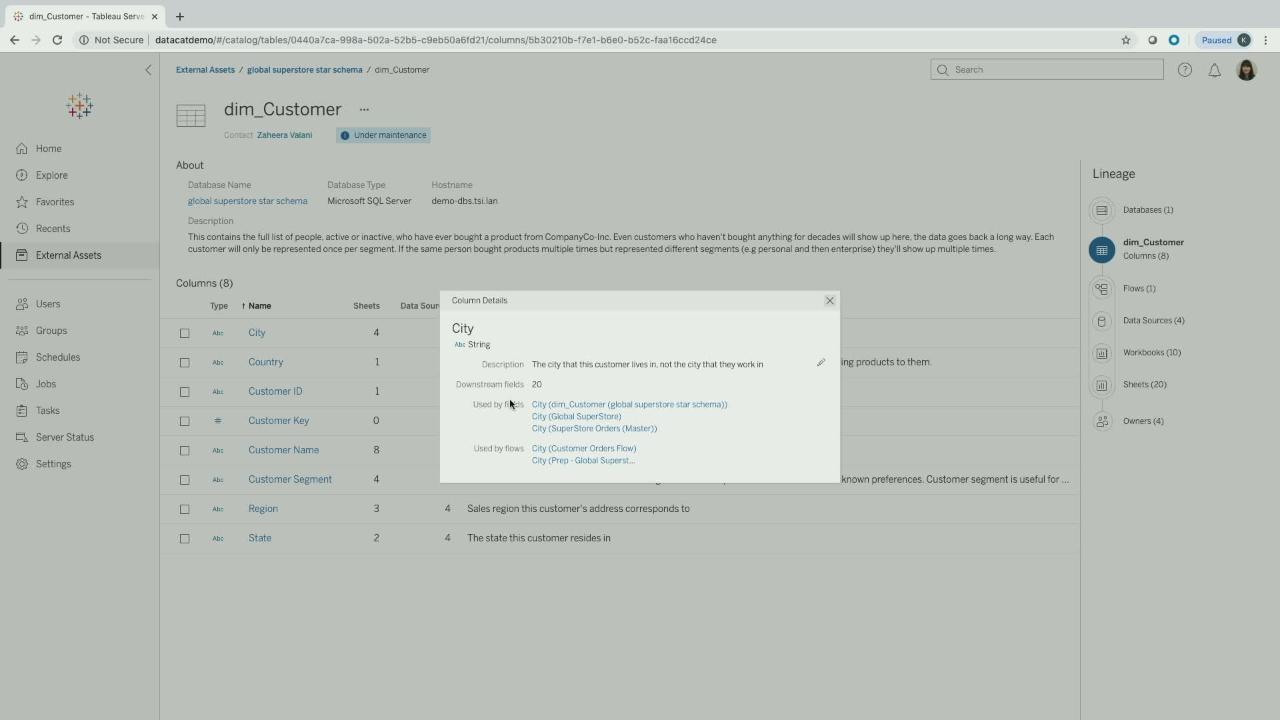Viewport: 1280px width, 720px height.
Task: Open the notifications bell
Action: pos(1214,70)
